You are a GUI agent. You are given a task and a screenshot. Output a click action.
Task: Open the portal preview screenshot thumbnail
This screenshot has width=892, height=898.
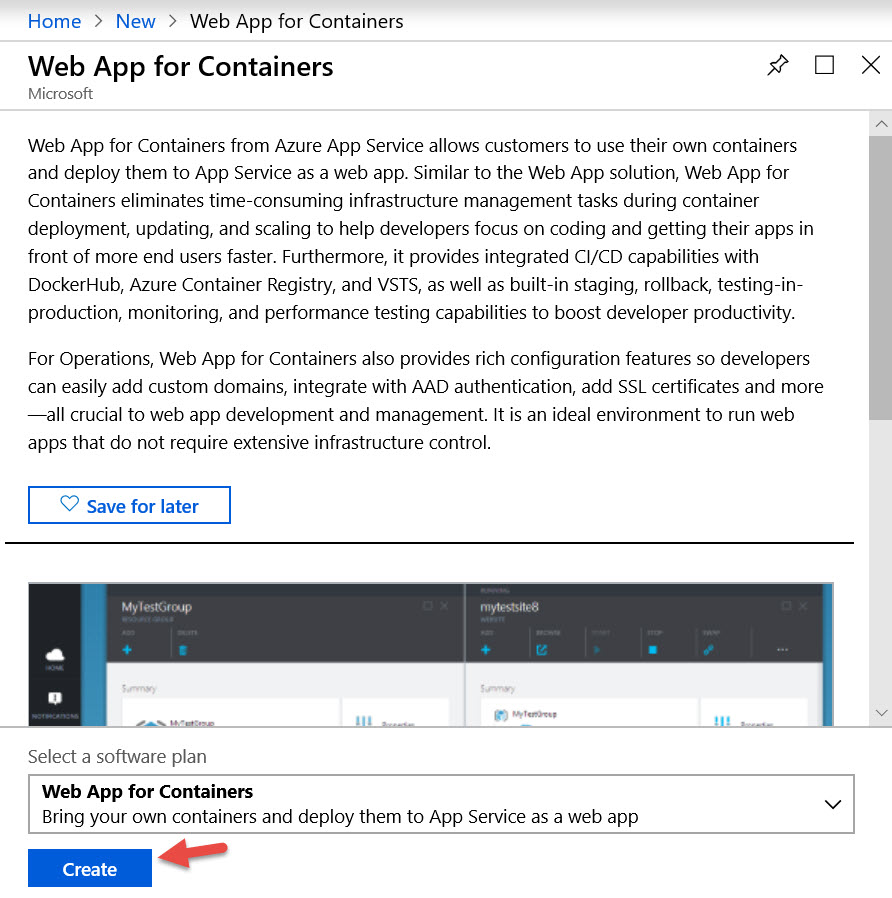point(431,655)
